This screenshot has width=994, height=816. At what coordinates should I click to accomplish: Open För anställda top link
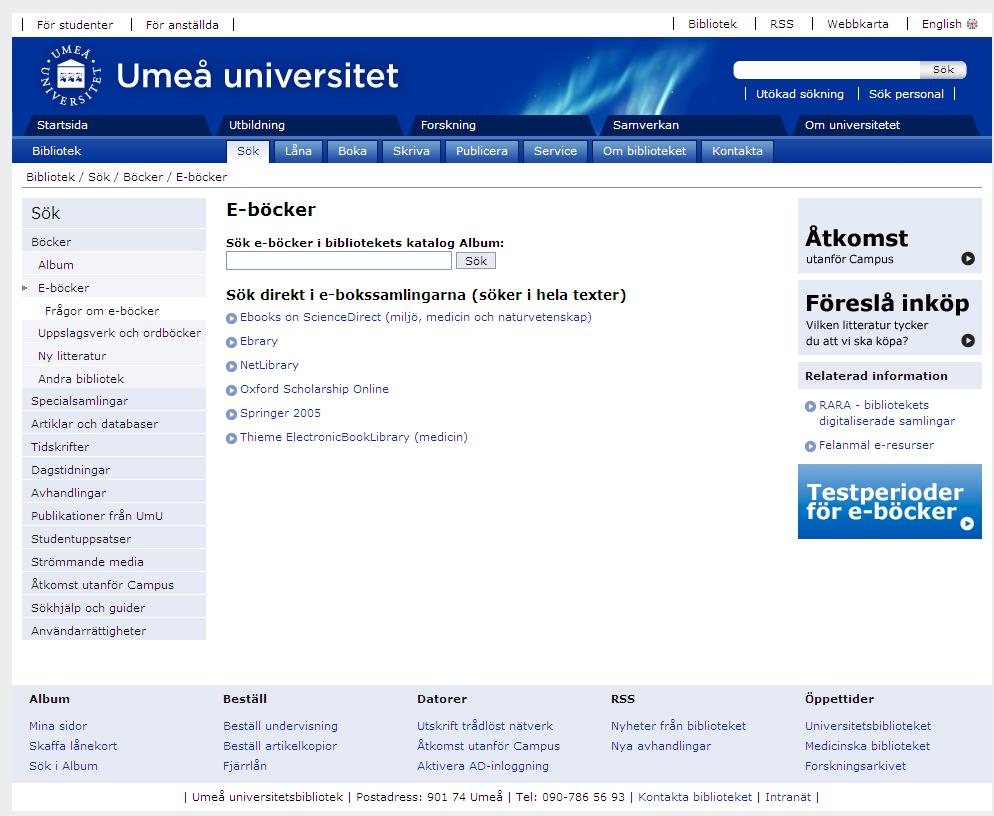[x=182, y=25]
